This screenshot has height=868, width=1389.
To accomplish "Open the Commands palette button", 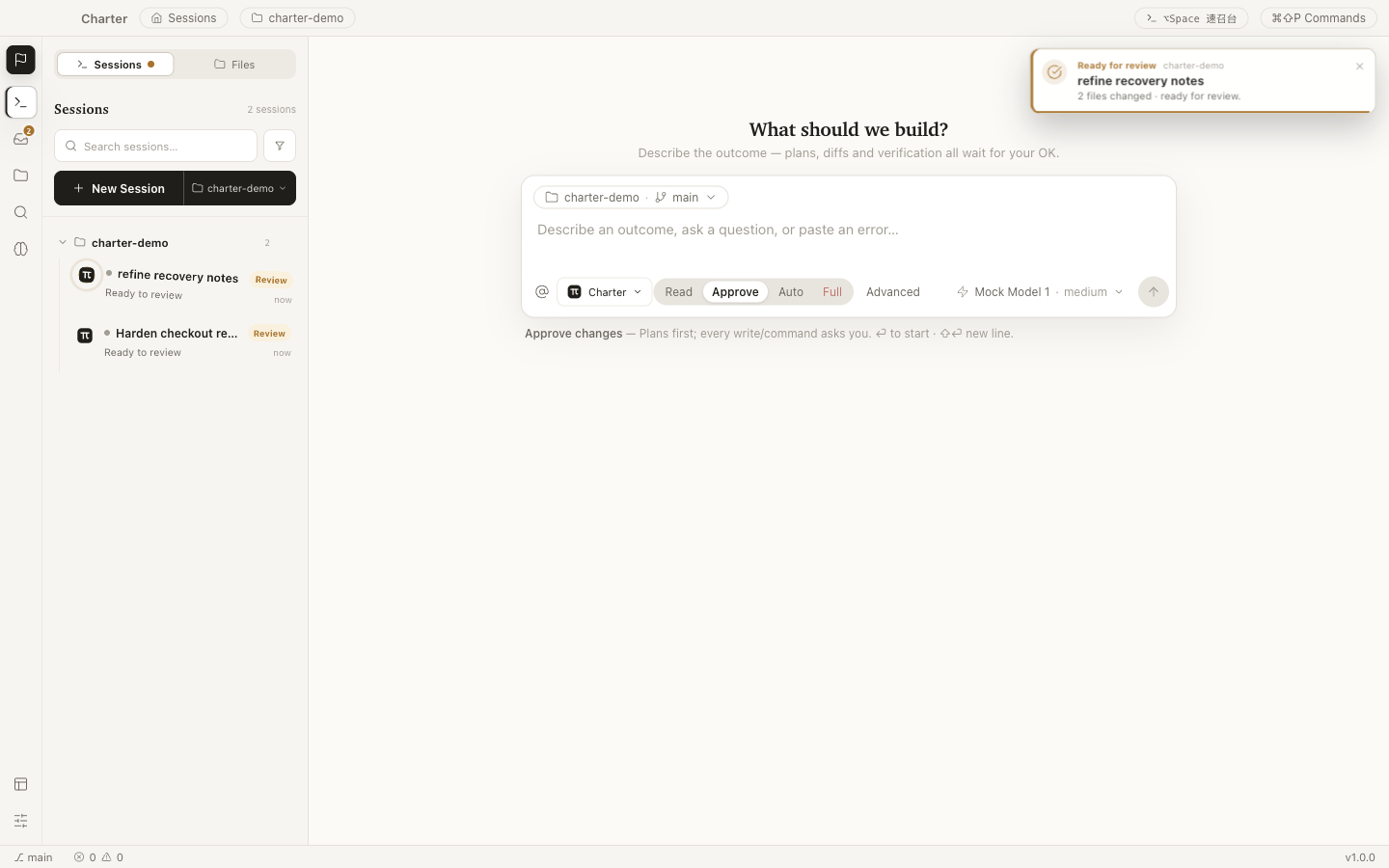I will 1319,18.
